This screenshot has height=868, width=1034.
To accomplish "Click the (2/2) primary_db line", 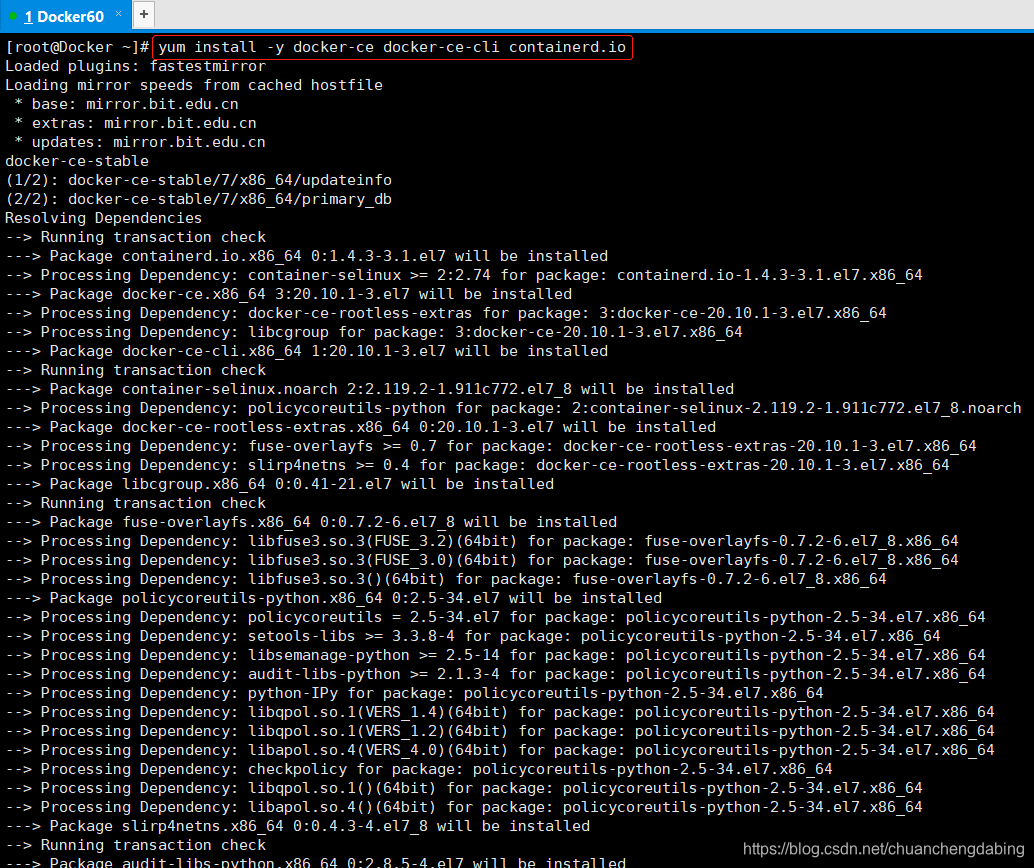I will [198, 199].
